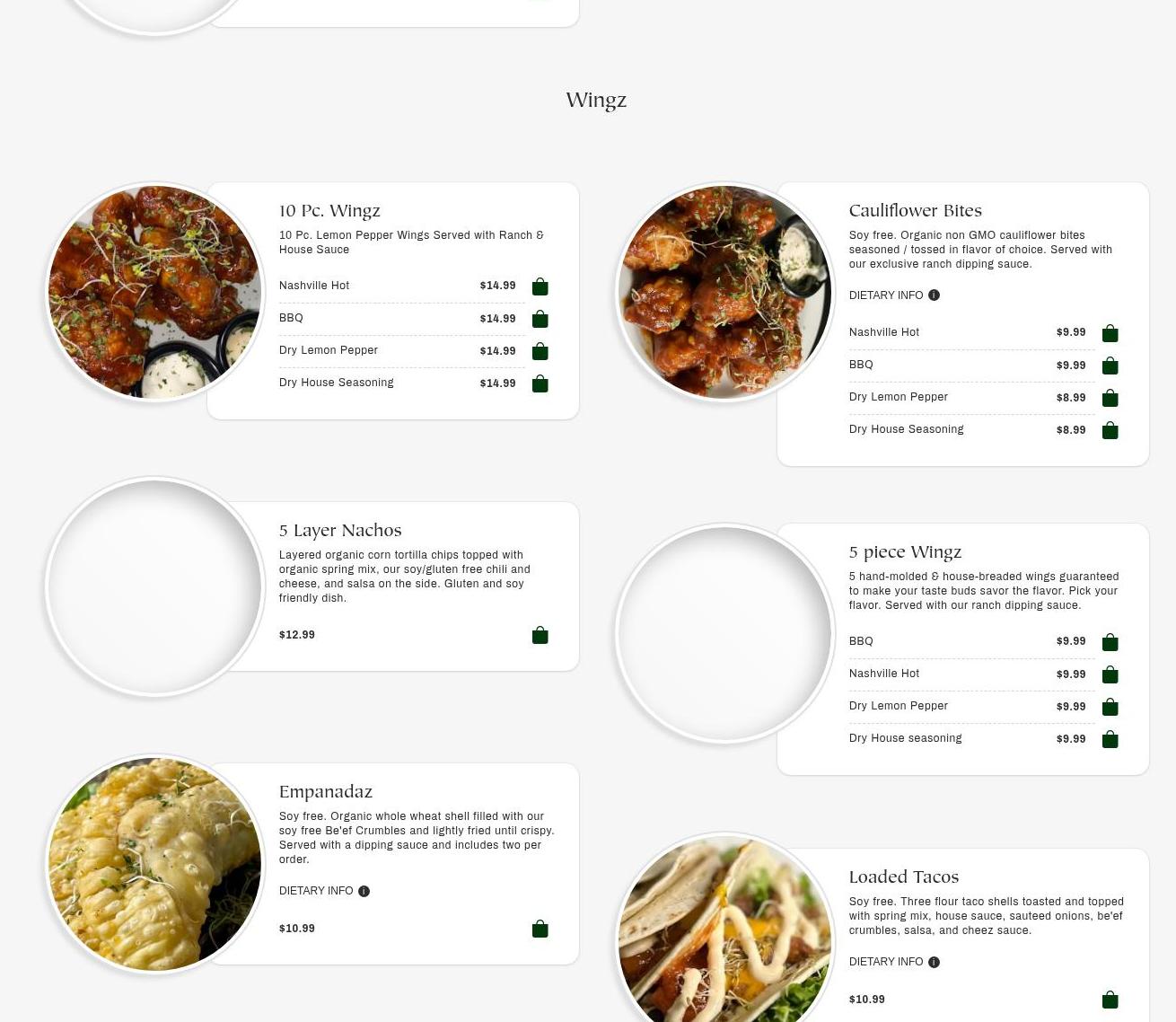Open the 10 Pc. Wingz title
The height and width of the screenshot is (1022, 1176).
(x=329, y=211)
